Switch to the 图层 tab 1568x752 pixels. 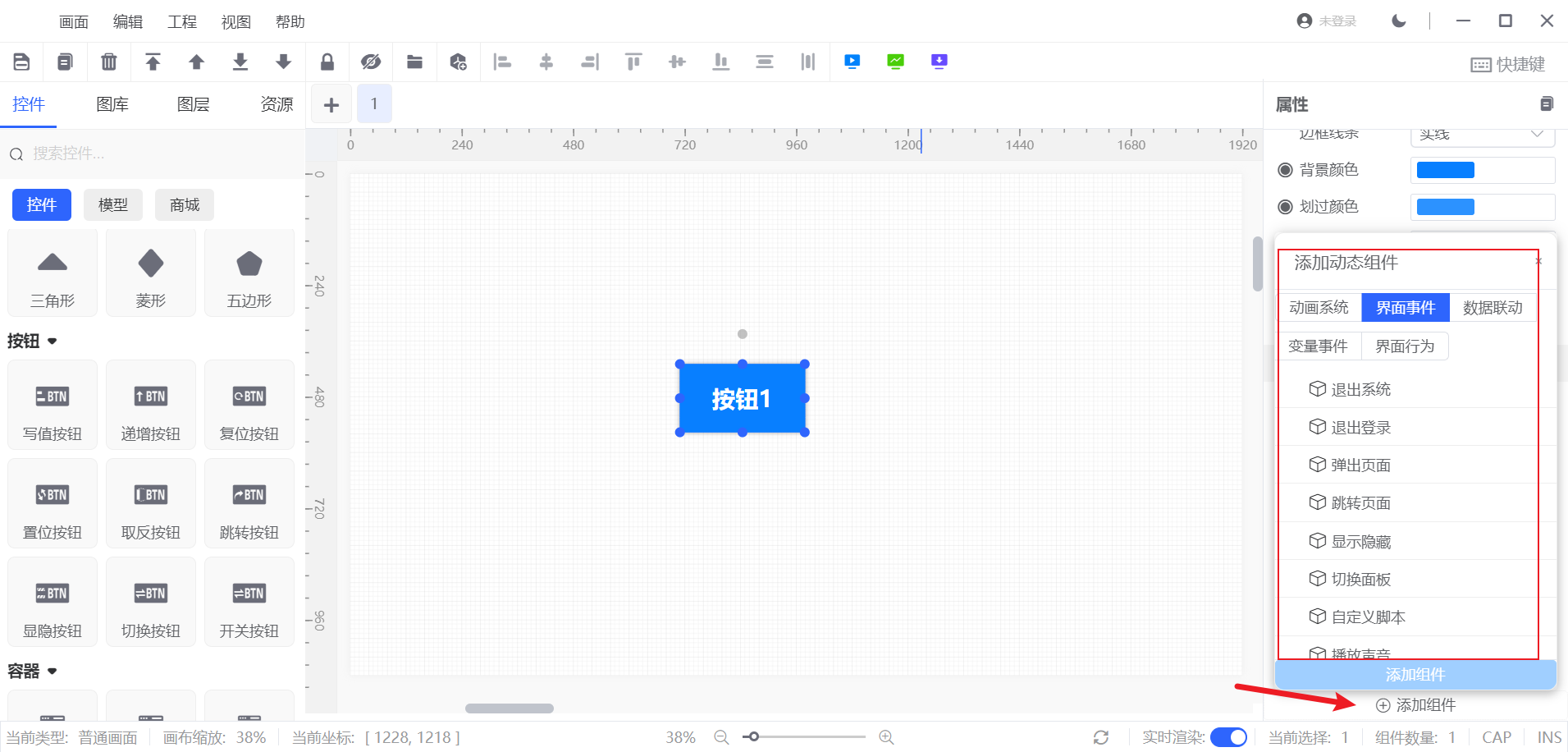tap(194, 104)
